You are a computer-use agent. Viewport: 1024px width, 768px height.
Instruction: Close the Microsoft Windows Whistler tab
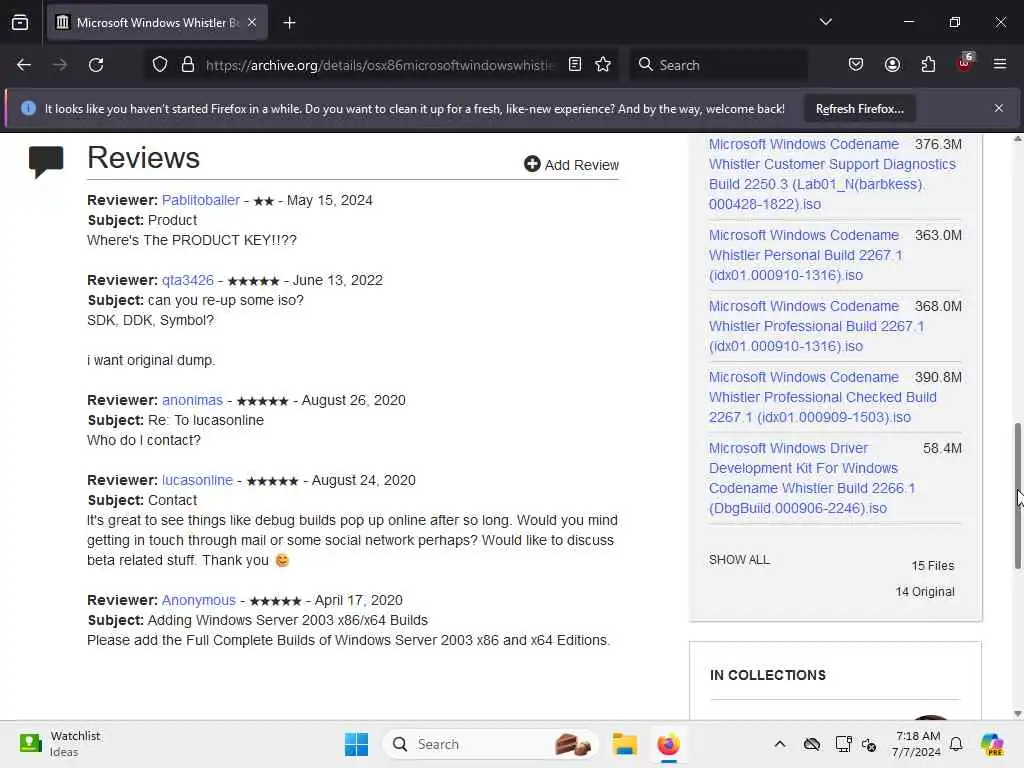[252, 22]
